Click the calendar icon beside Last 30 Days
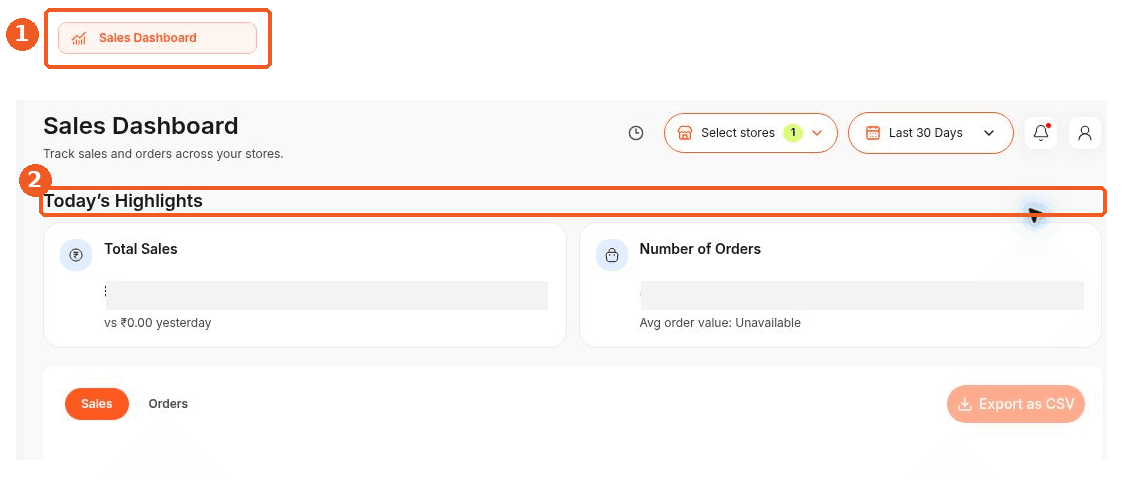 [x=872, y=133]
